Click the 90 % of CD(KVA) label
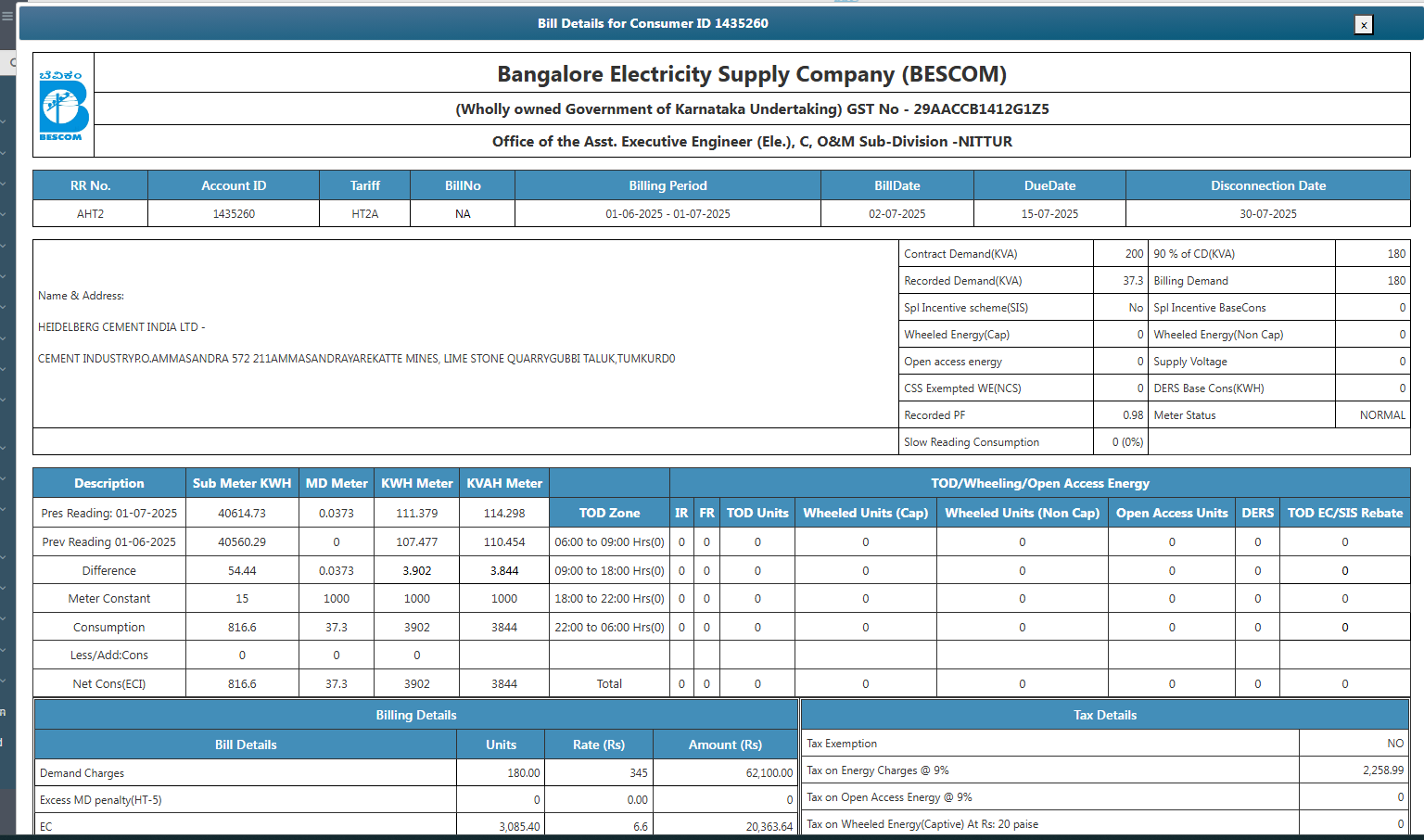Viewport: 1424px width, 840px height. (1194, 254)
